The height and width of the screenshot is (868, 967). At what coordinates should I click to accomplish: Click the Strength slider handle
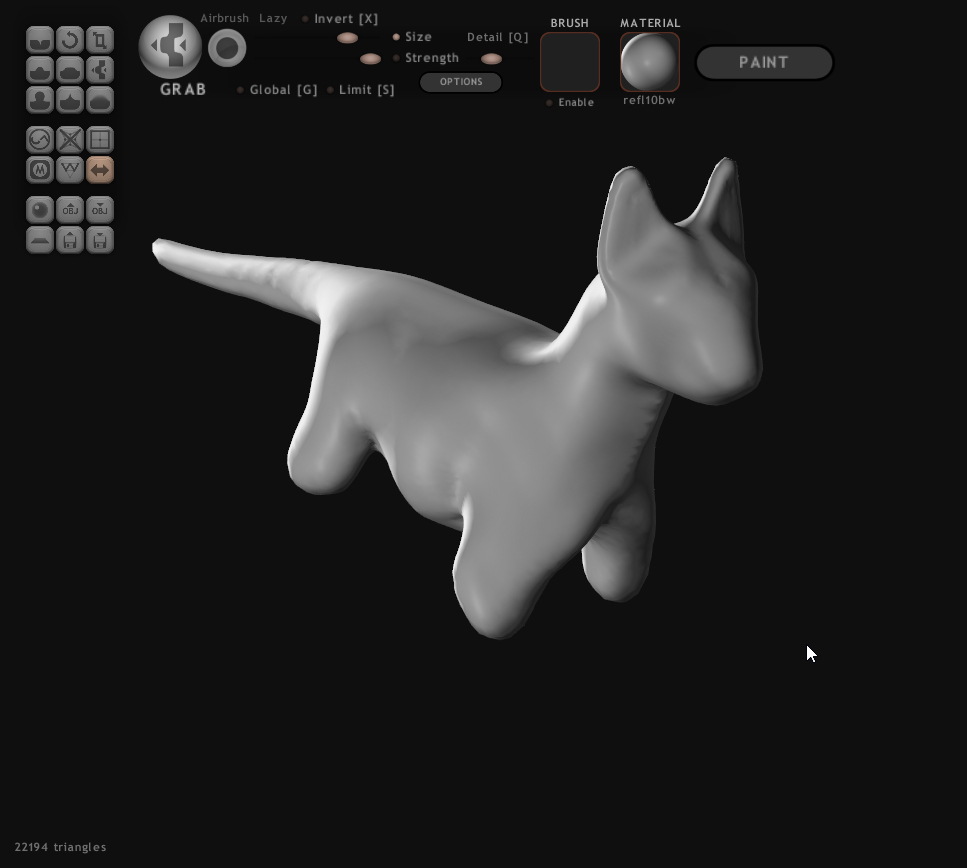(x=370, y=59)
